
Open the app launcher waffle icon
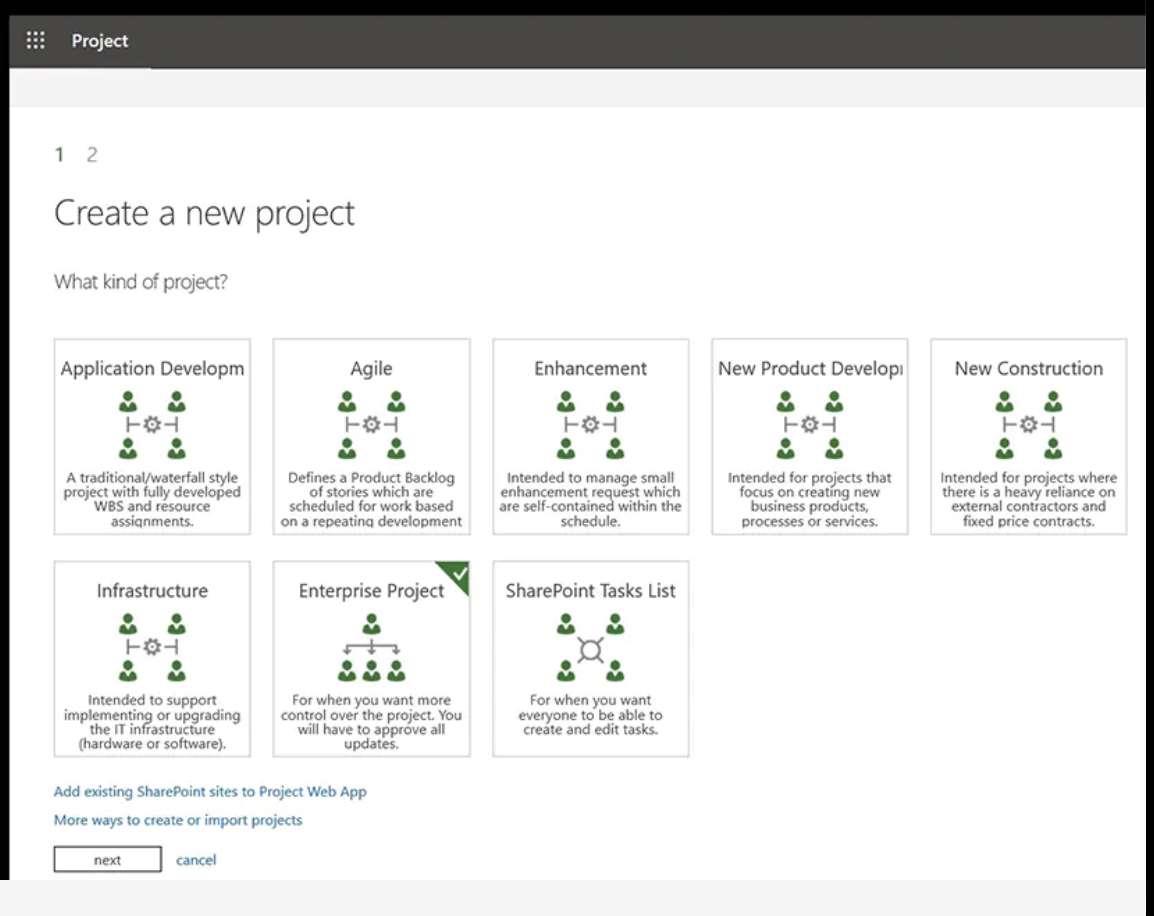[36, 41]
